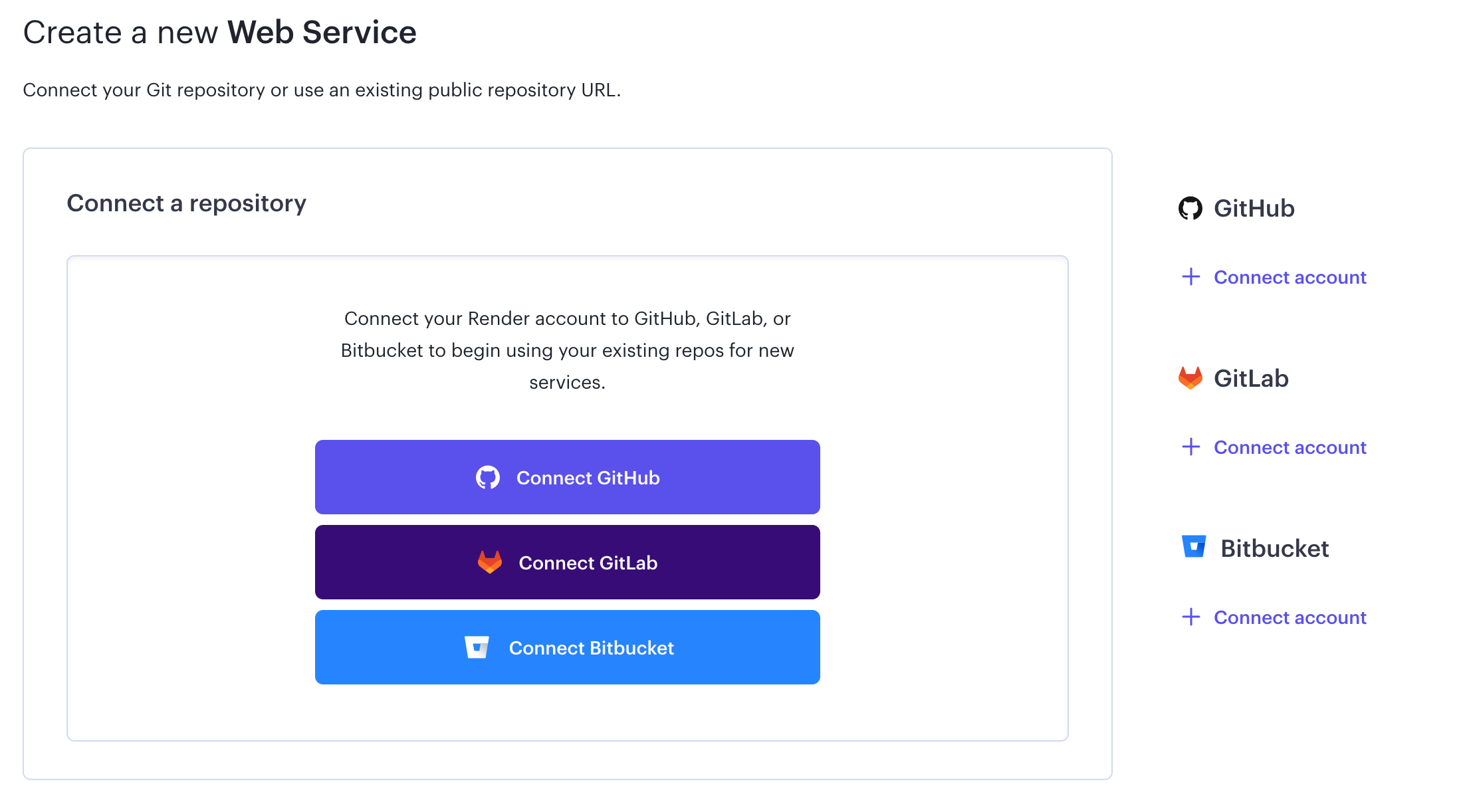
Task: Open the Connect account link for GitHub
Action: point(1290,277)
